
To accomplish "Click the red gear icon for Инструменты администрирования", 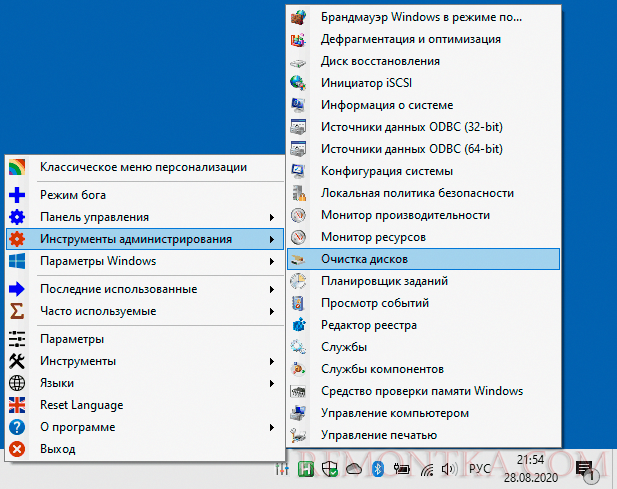I will pyautogui.click(x=17, y=239).
